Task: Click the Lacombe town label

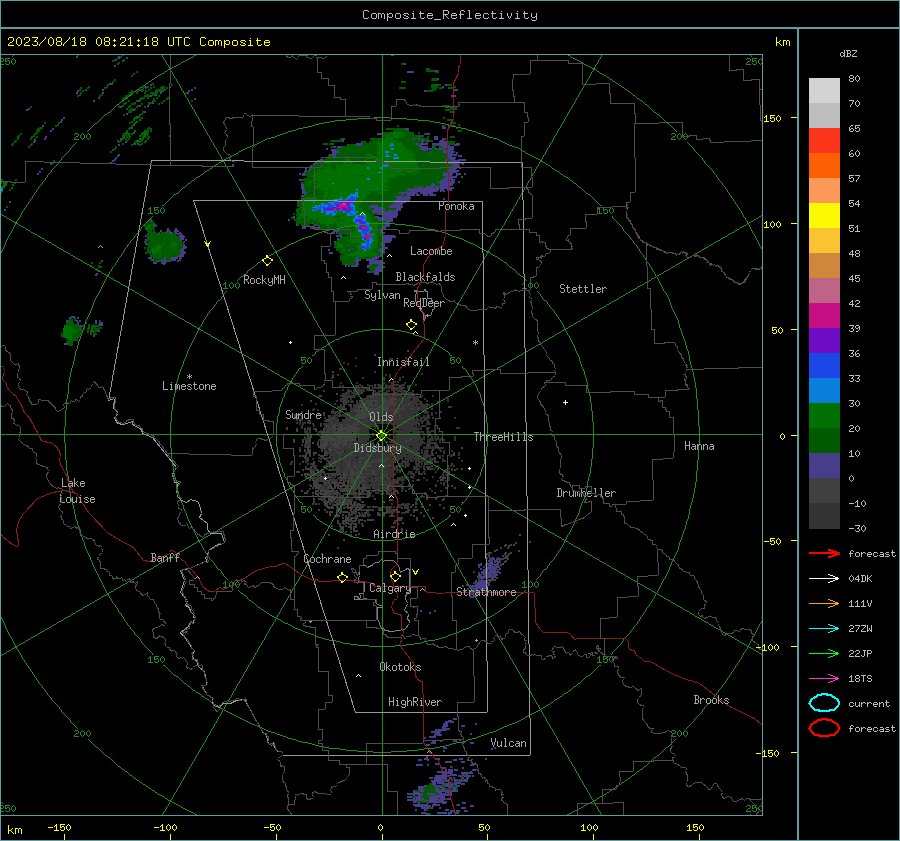Action: tap(431, 251)
